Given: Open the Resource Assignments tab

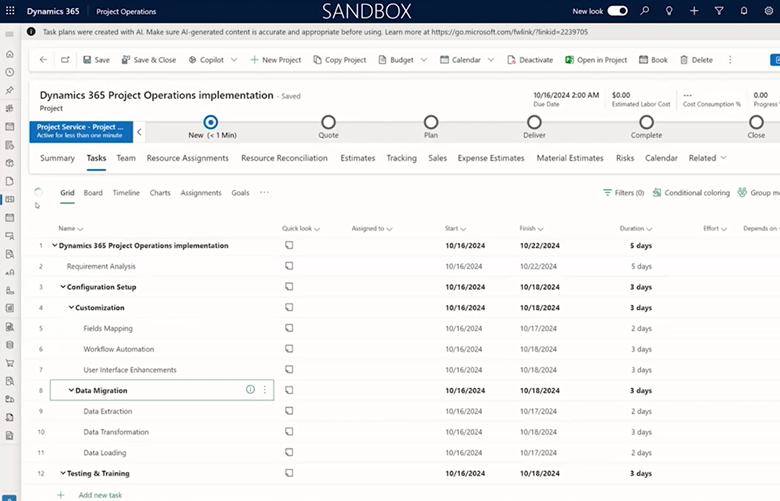Looking at the screenshot, I should [x=188, y=158].
